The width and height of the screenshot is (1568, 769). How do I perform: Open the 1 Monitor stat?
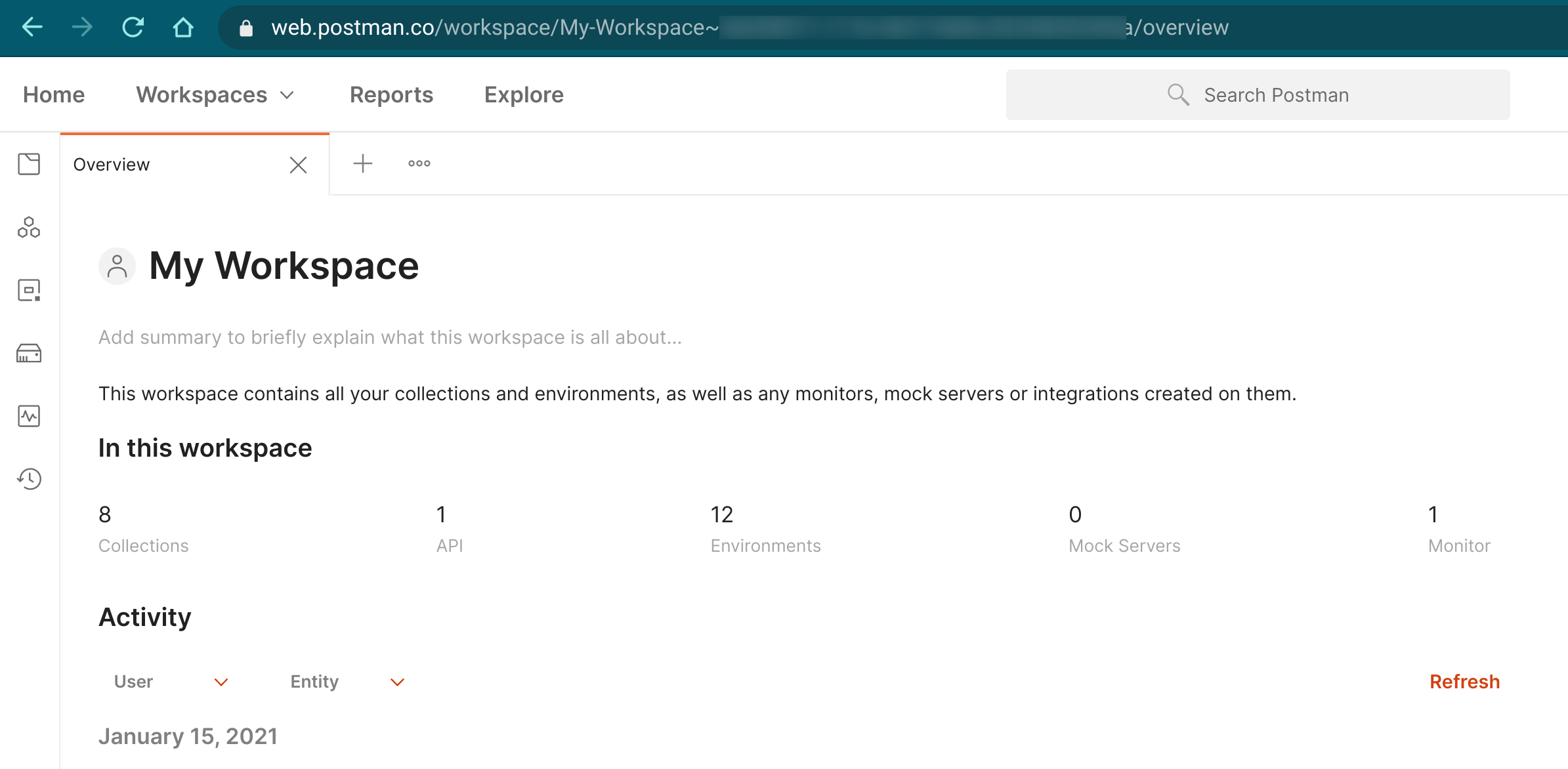pyautogui.click(x=1459, y=529)
